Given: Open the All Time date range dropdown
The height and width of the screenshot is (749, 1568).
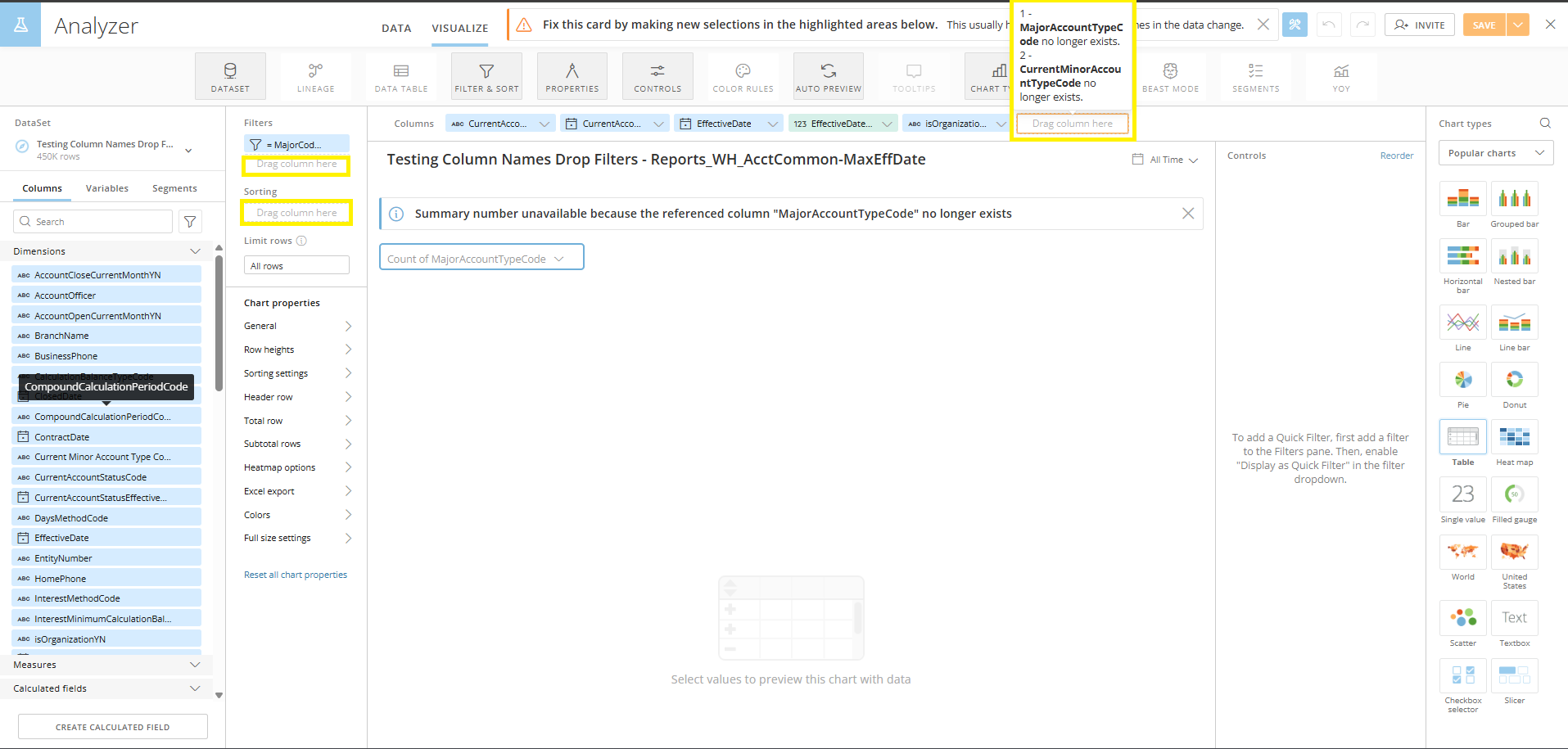Looking at the screenshot, I should click(1165, 160).
